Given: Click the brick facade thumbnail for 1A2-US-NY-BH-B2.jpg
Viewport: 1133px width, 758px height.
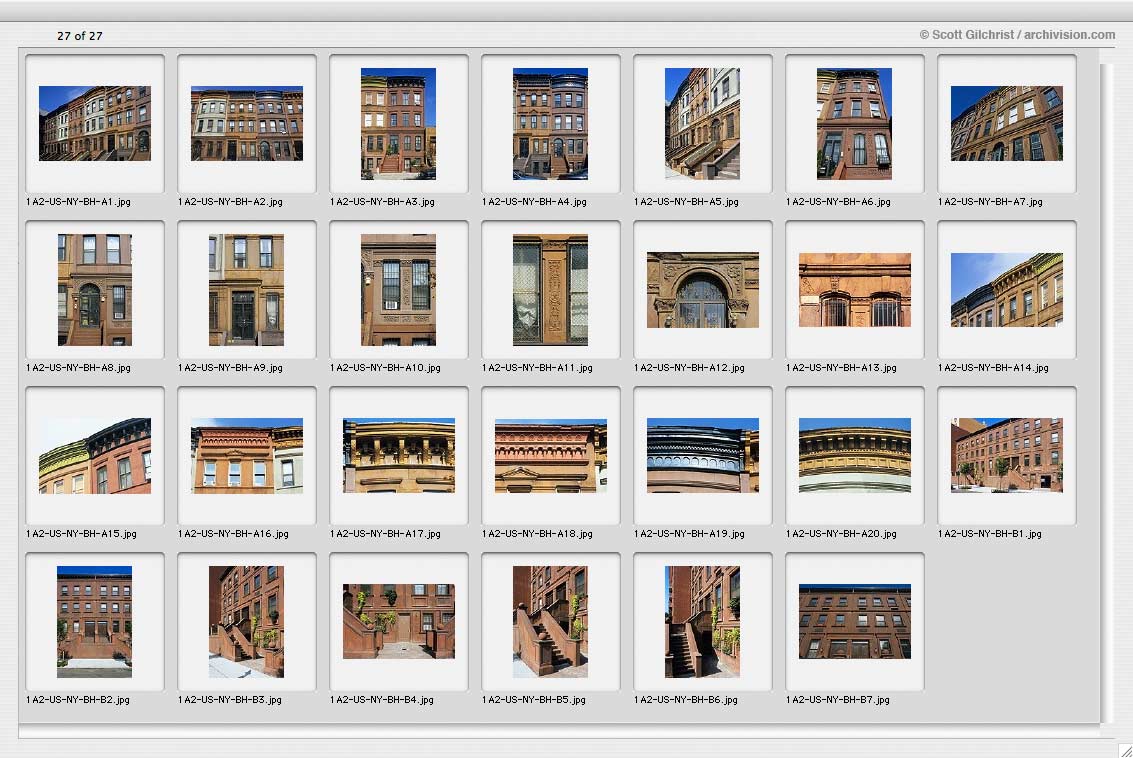Looking at the screenshot, I should pyautogui.click(x=95, y=622).
